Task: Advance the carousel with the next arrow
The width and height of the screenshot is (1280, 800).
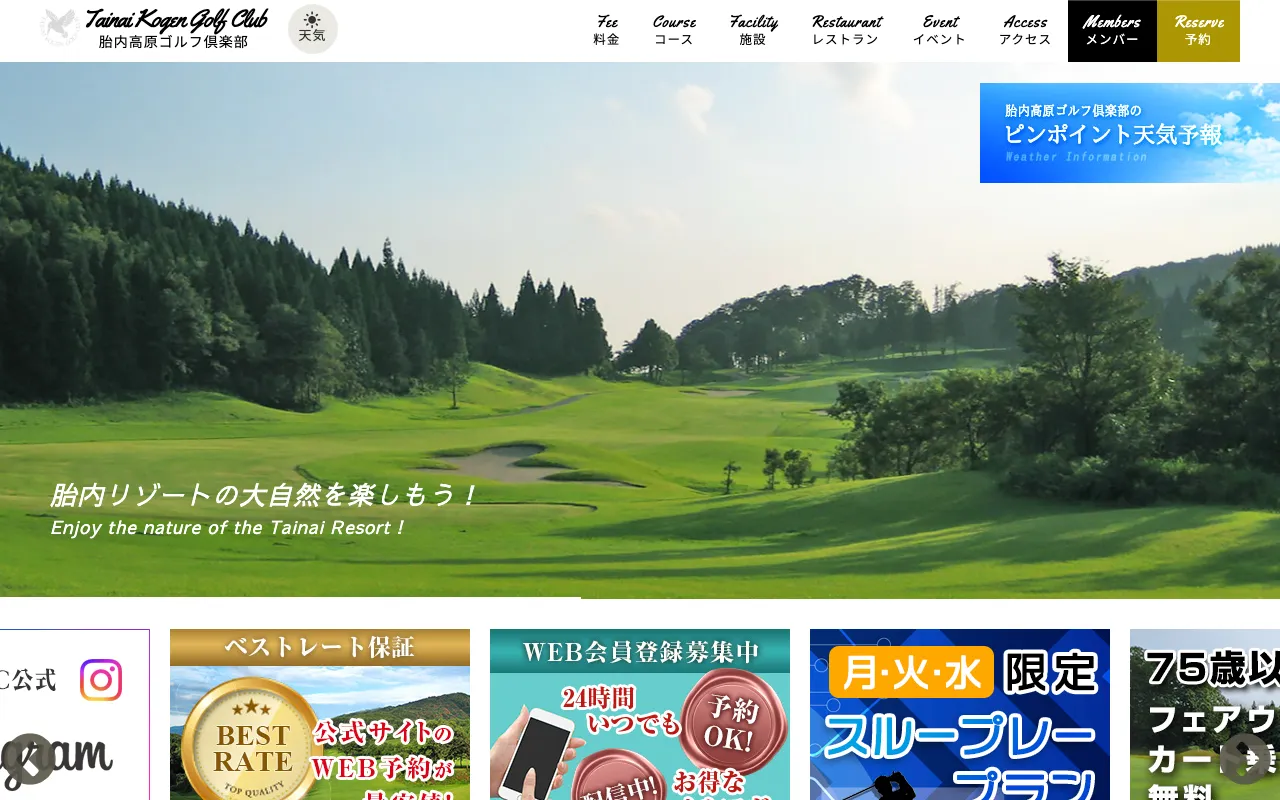Action: coord(1246,759)
